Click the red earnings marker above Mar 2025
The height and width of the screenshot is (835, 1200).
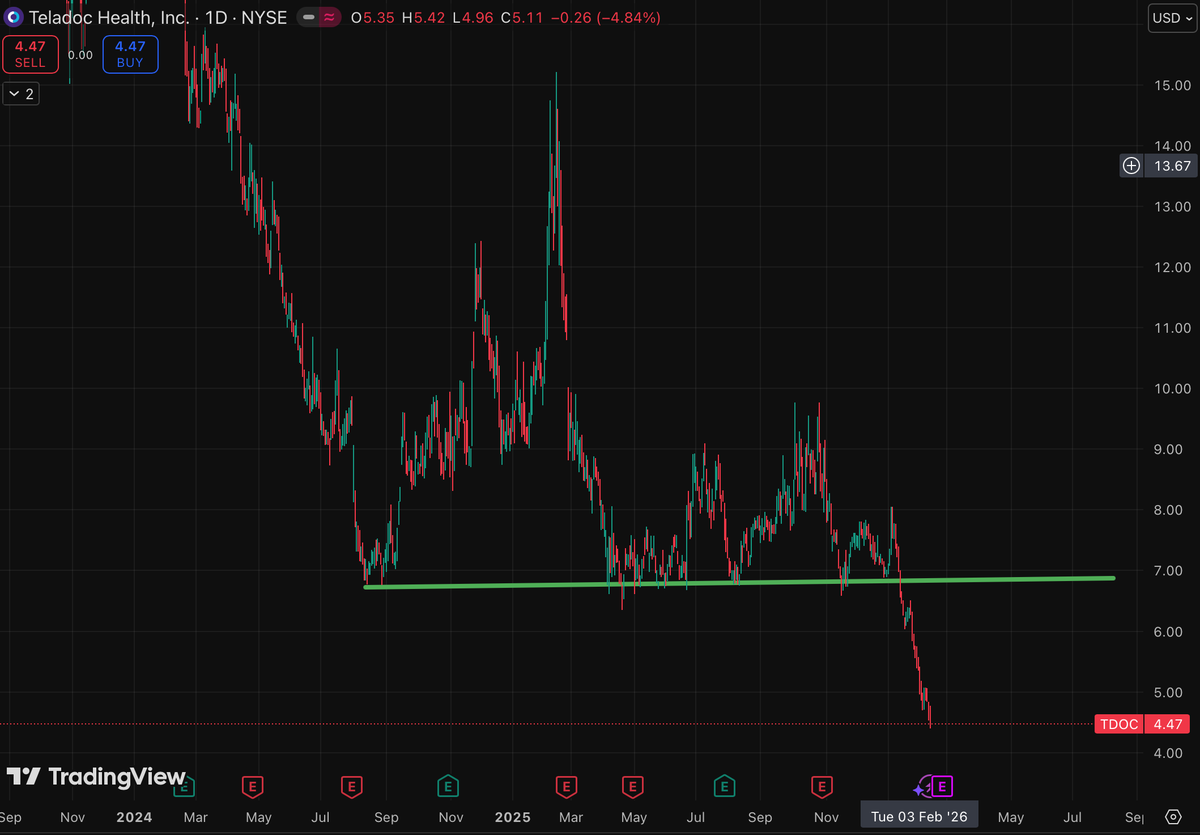(567, 787)
